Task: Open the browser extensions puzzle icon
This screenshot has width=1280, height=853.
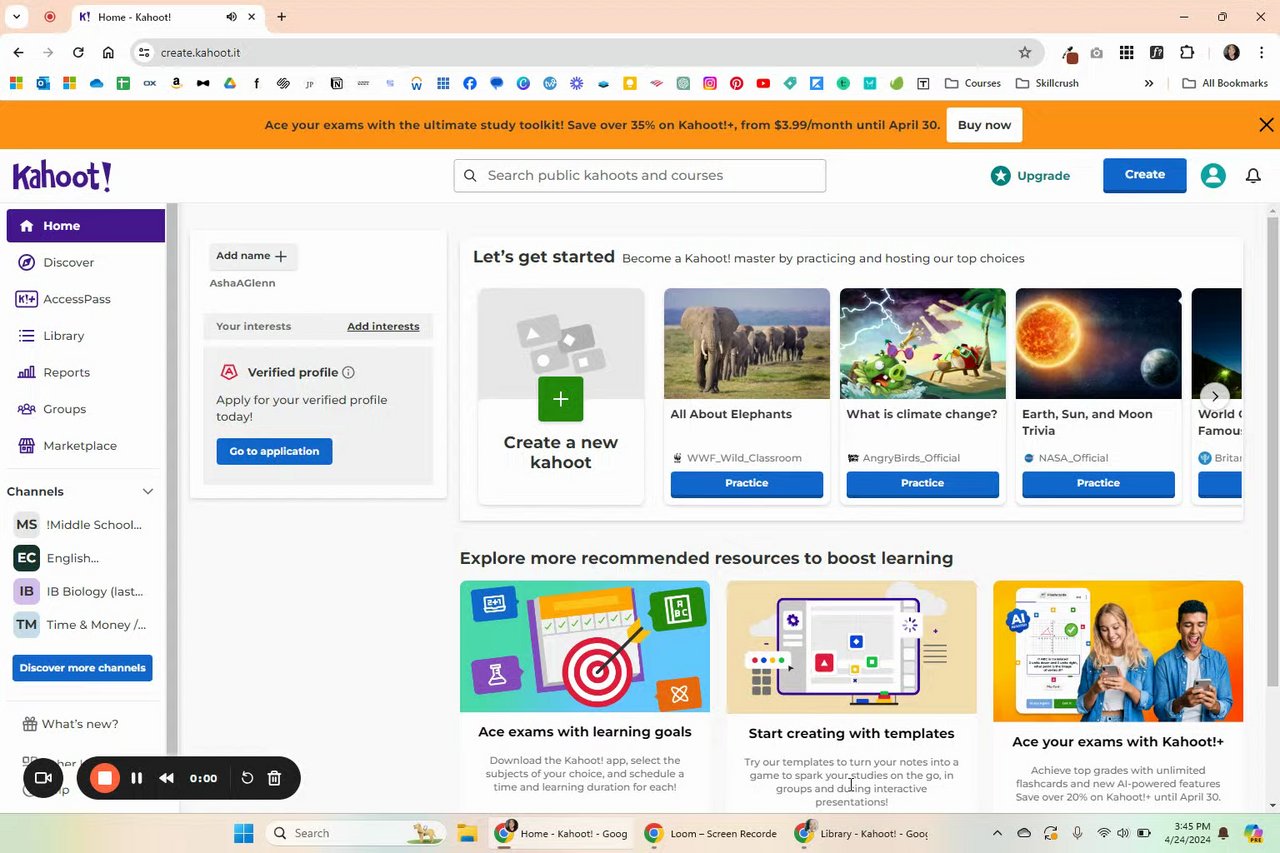Action: 1187,52
